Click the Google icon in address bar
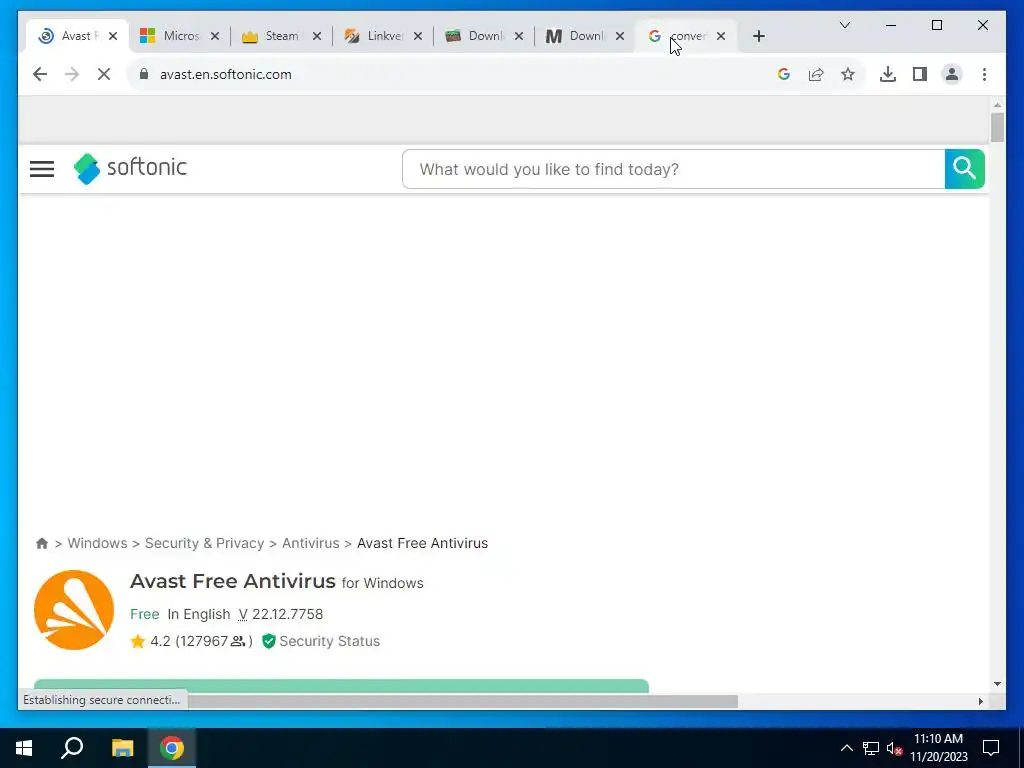The image size is (1024, 768). pyautogui.click(x=784, y=74)
